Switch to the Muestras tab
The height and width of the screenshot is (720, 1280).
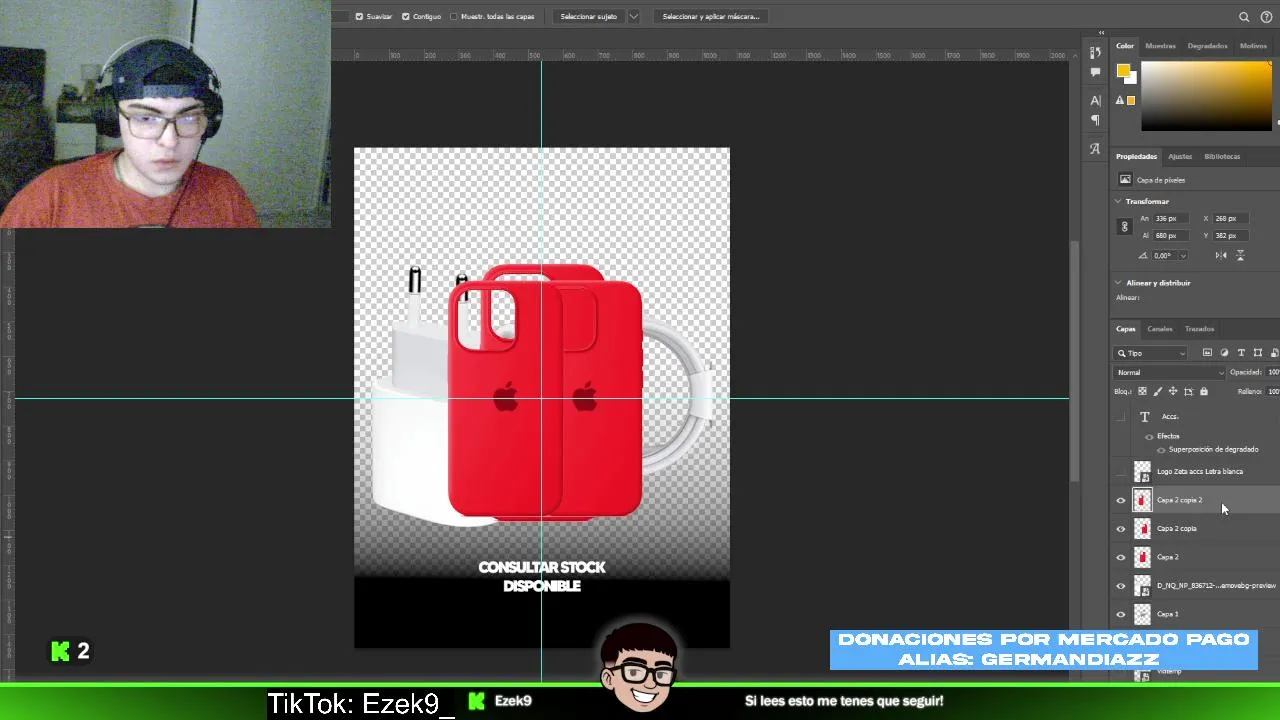1160,46
